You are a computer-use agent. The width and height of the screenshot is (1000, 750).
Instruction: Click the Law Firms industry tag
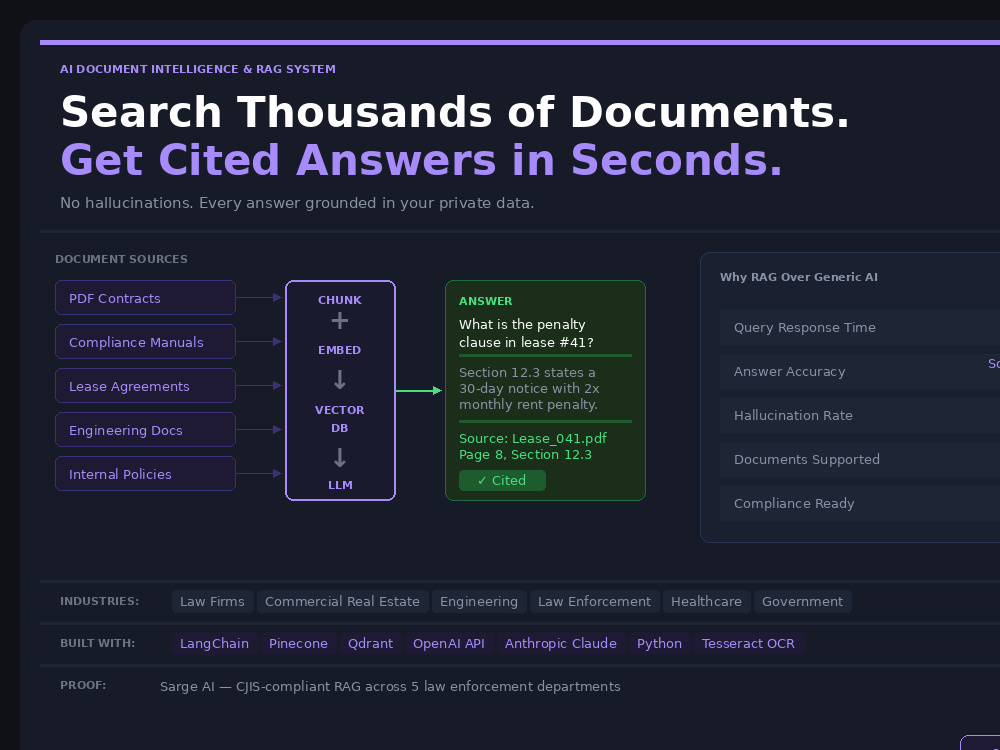coord(212,601)
